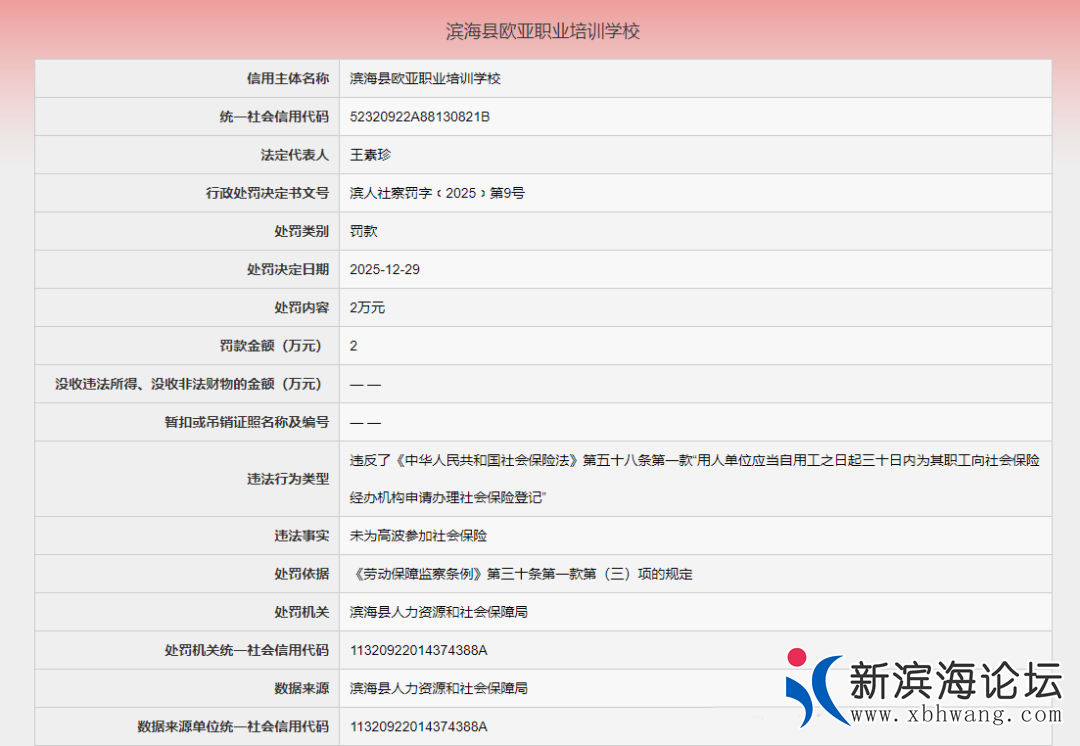
Task: Click the penalty content value 2万元
Action: [x=367, y=308]
